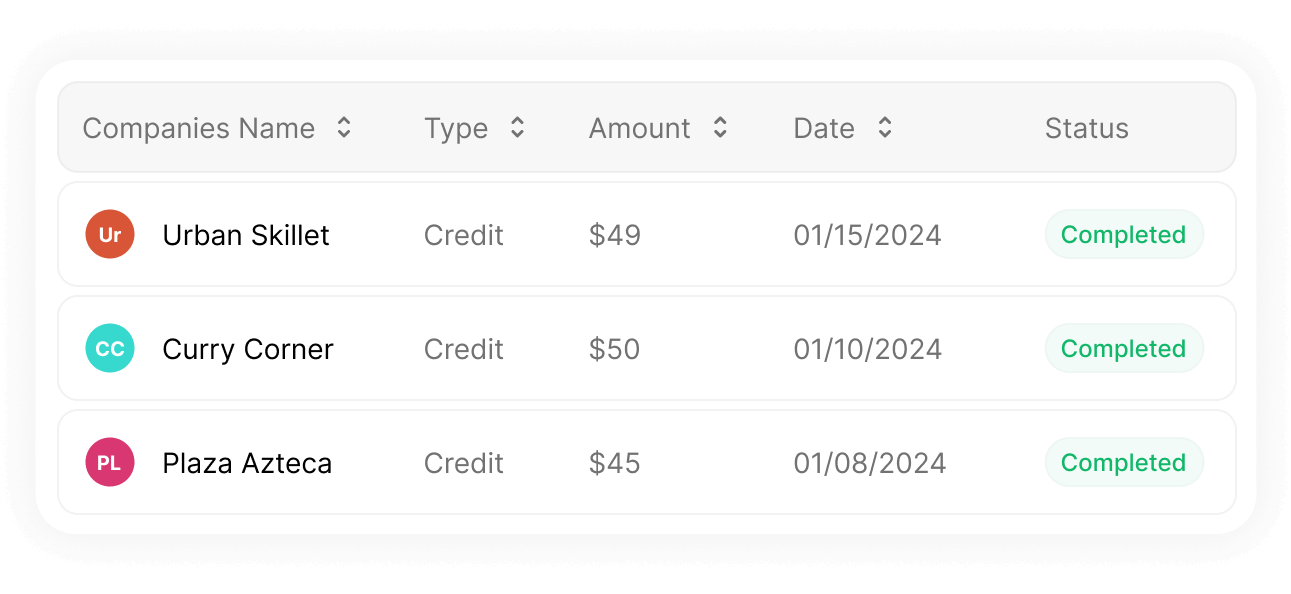Click the Plaza Azteca PL avatar
Image resolution: width=1291 pixels, height=594 pixels.
(110, 462)
